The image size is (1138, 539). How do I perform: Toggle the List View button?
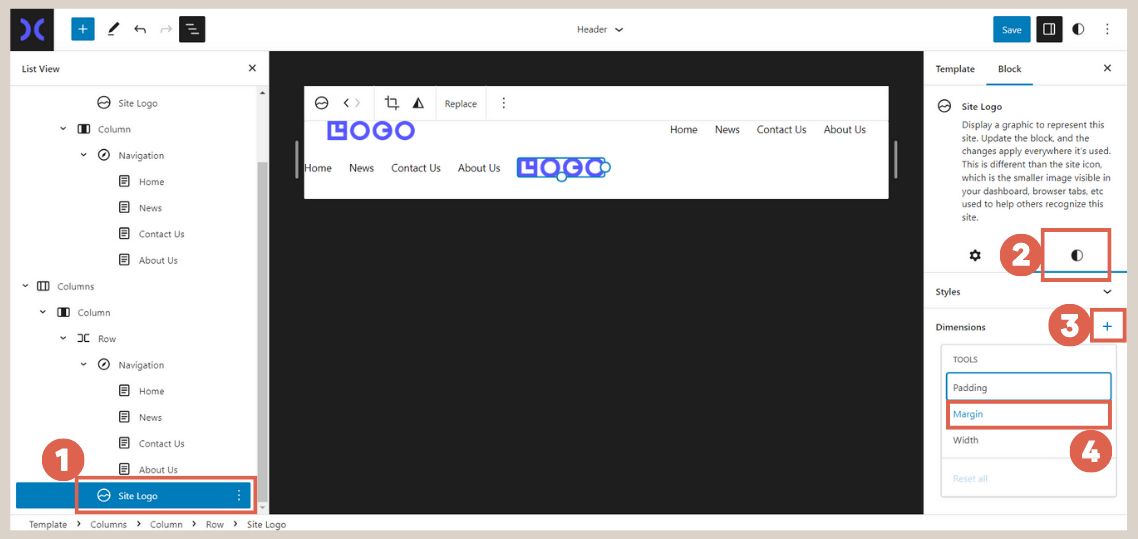click(192, 30)
